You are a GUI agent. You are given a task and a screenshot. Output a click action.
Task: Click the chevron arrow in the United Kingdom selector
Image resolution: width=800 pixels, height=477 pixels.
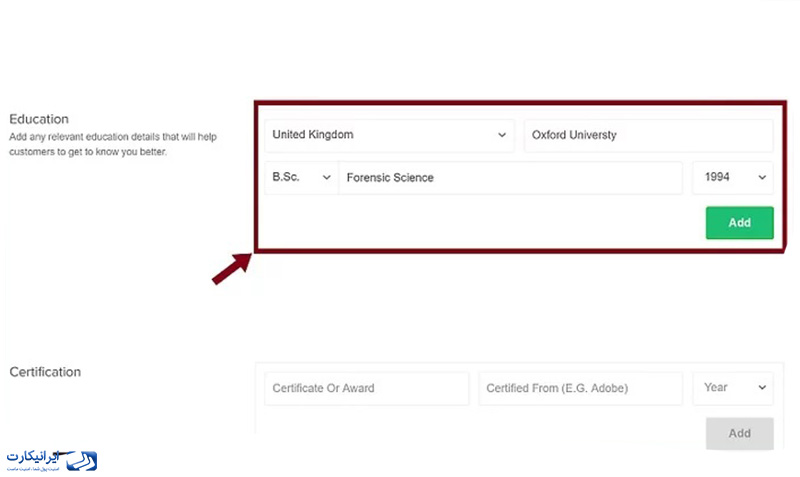coord(502,135)
